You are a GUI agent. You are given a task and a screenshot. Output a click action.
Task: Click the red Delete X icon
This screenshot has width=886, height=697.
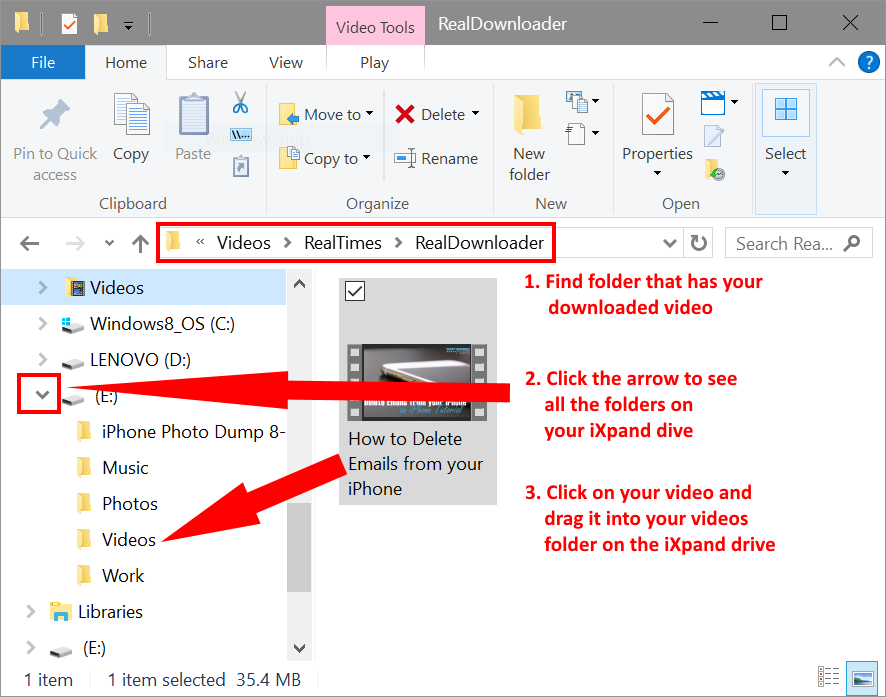pos(405,114)
